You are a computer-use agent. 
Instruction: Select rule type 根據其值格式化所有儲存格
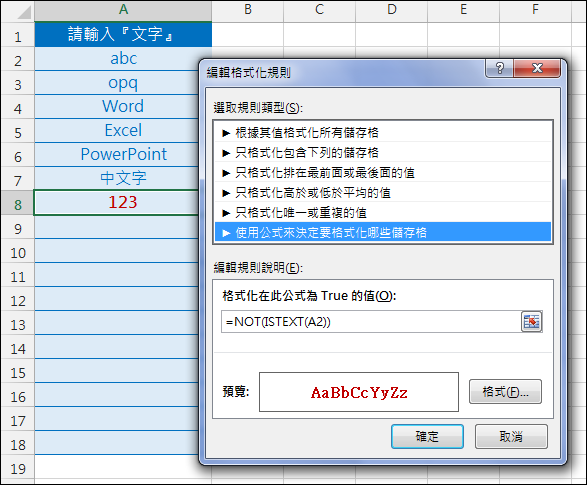(x=383, y=132)
